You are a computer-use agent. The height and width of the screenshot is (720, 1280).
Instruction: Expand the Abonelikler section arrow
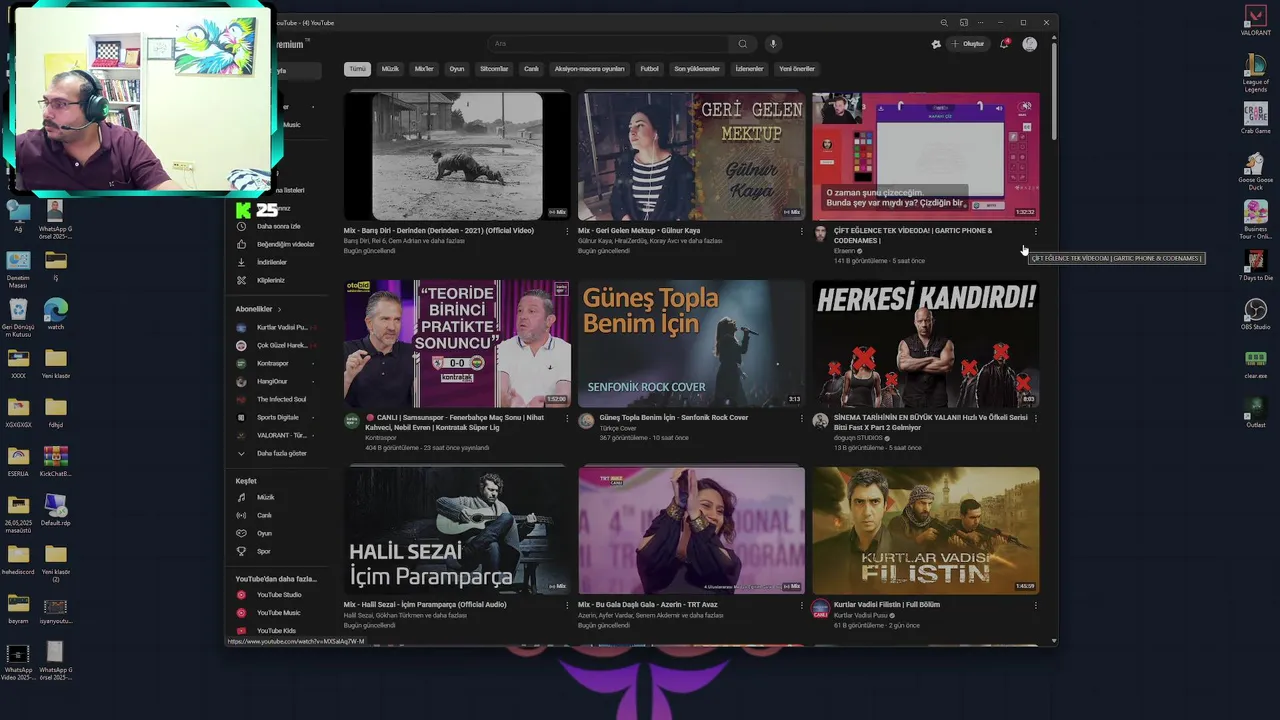pyautogui.click(x=279, y=309)
